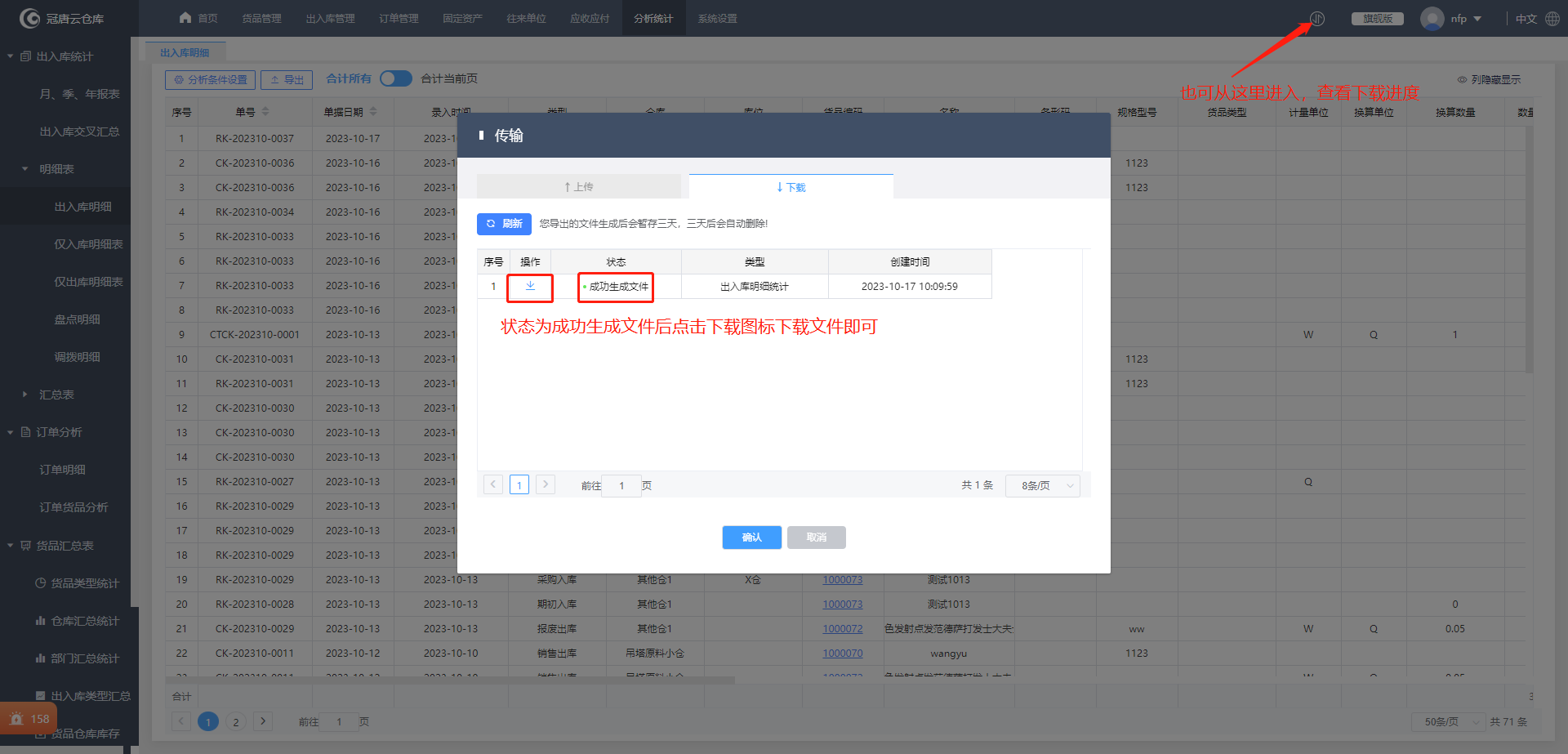
Task: Go to previous page in main table pagination
Action: pos(181,721)
